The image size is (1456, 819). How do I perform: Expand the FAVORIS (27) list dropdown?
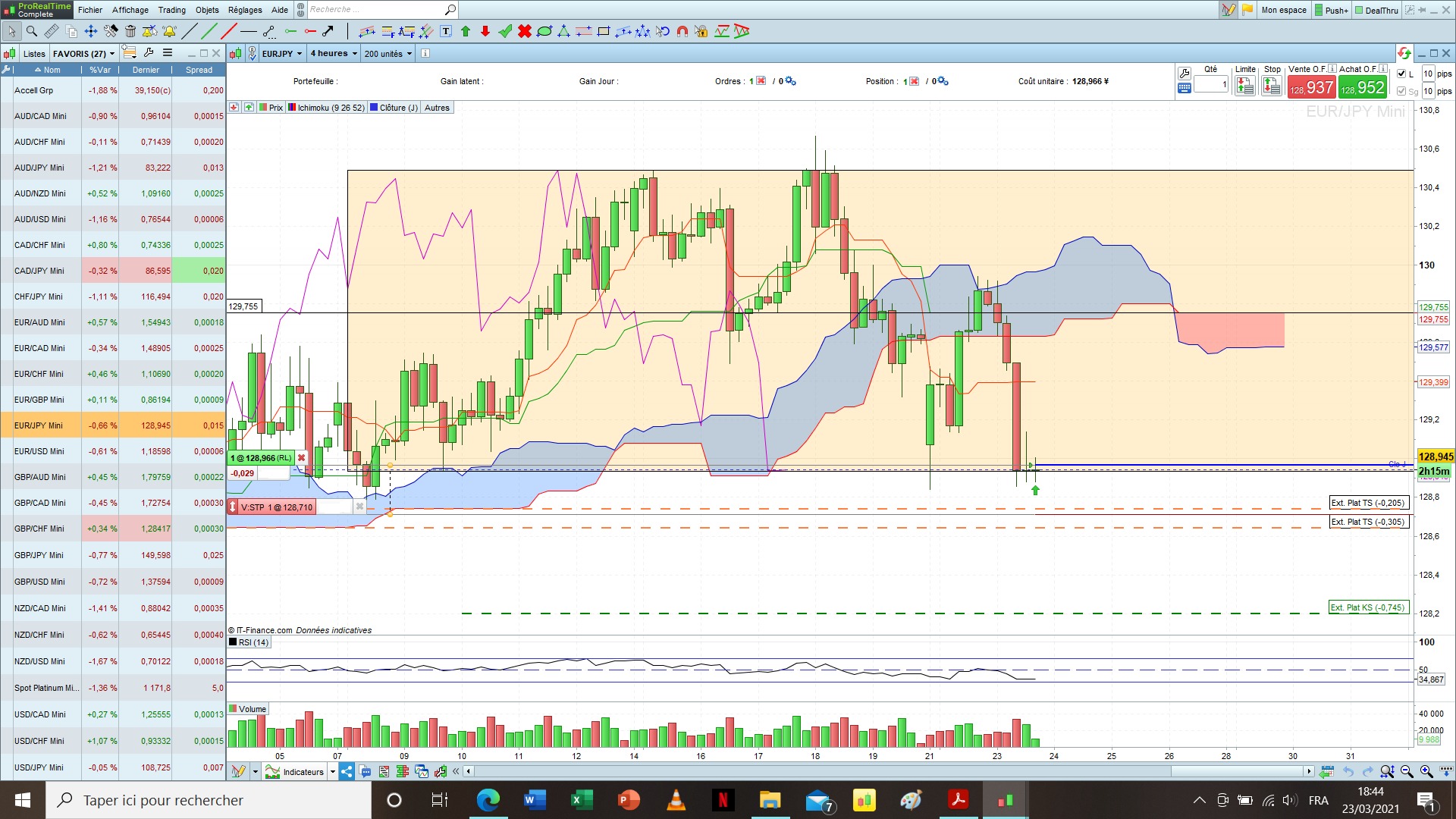coord(83,54)
